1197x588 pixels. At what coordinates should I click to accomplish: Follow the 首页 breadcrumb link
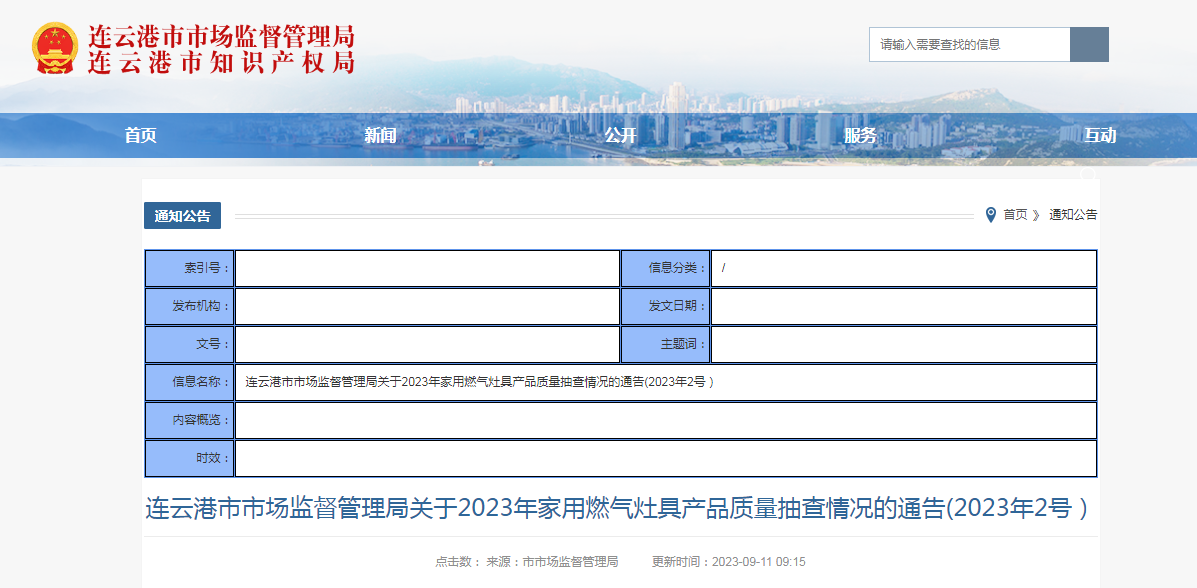pyautogui.click(x=1015, y=215)
